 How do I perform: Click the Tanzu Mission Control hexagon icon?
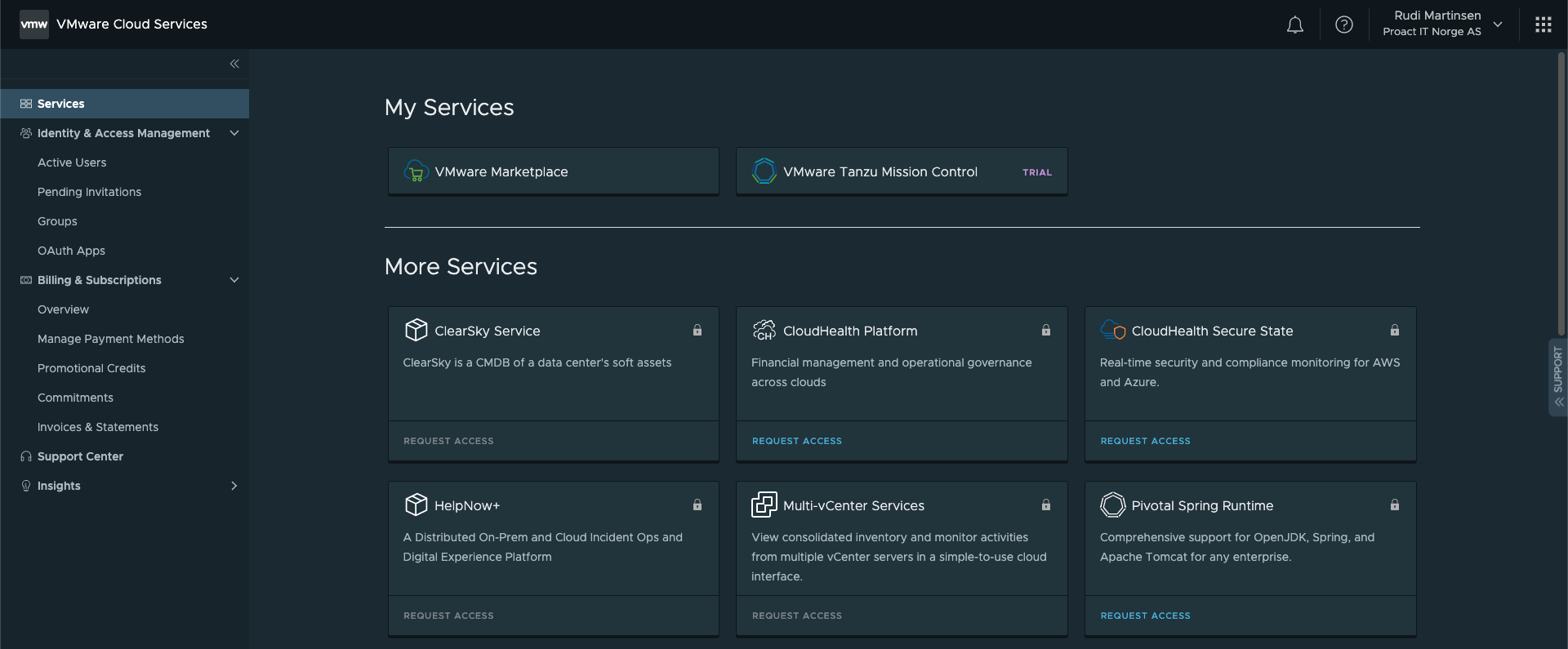click(x=764, y=171)
